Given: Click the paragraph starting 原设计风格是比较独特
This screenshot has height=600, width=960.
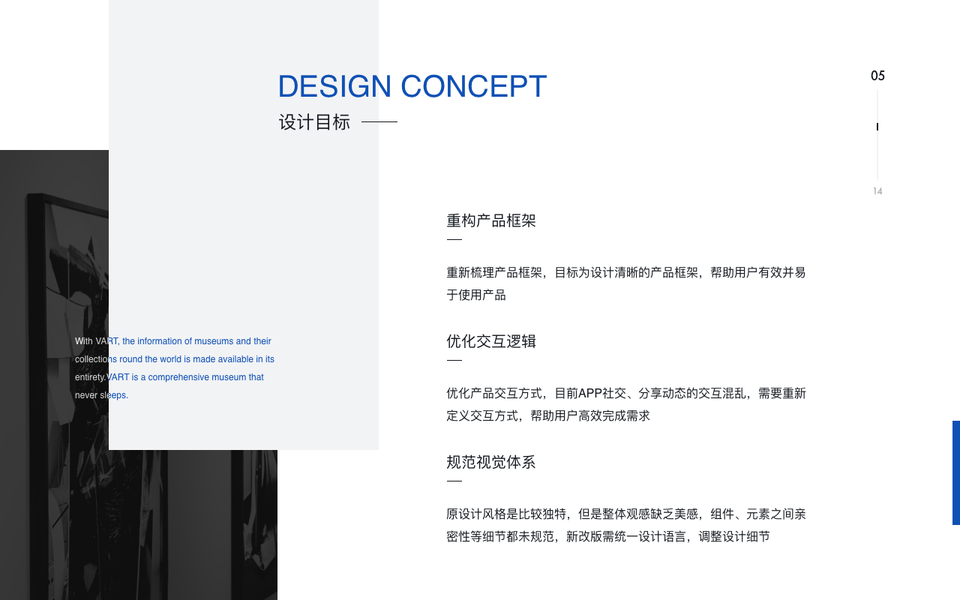Looking at the screenshot, I should coord(626,525).
